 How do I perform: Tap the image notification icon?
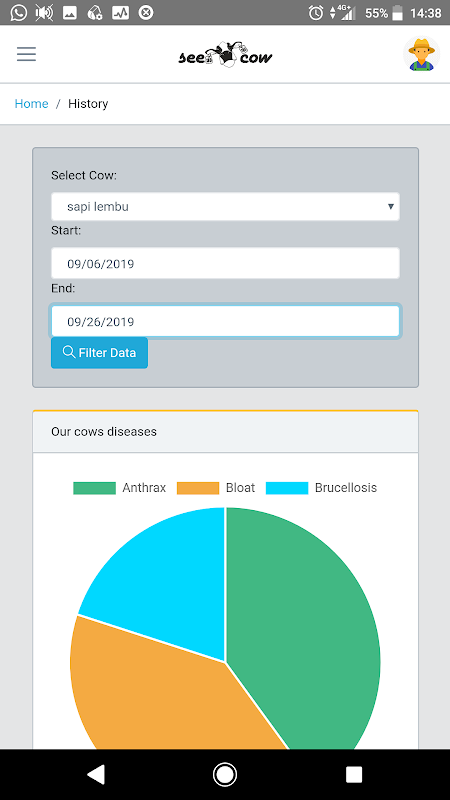[x=70, y=13]
